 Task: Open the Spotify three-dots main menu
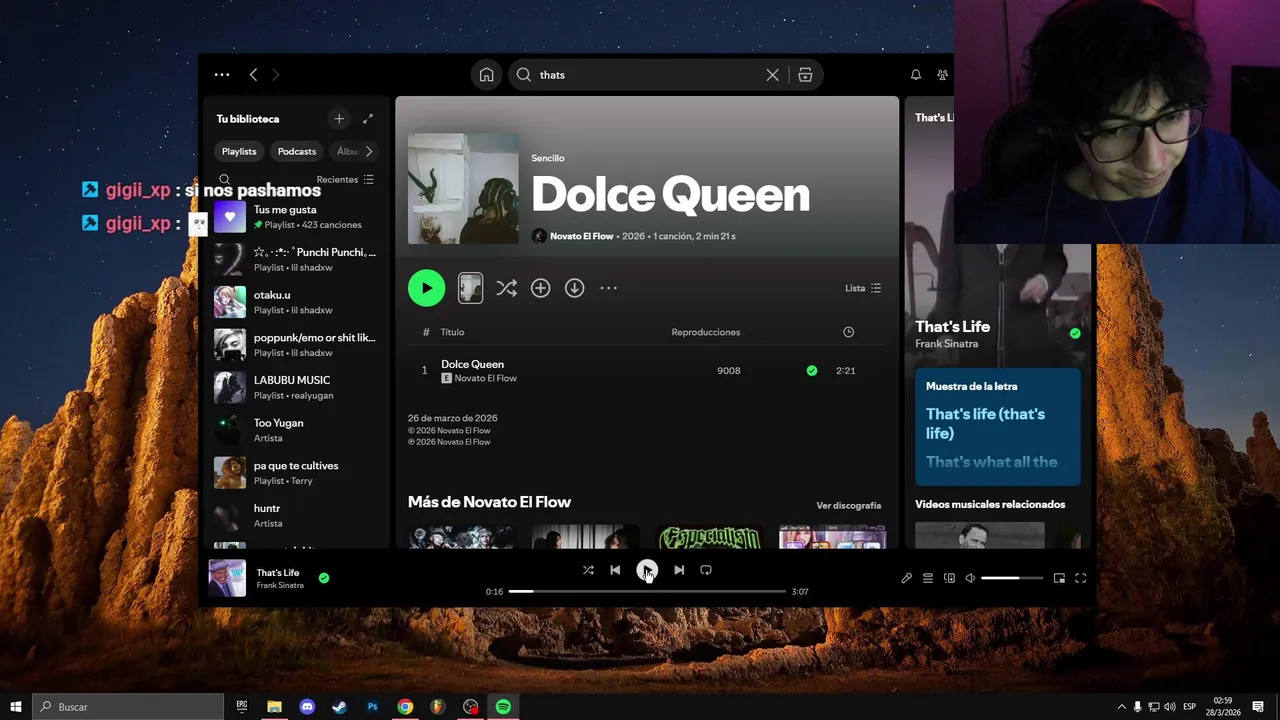click(222, 75)
